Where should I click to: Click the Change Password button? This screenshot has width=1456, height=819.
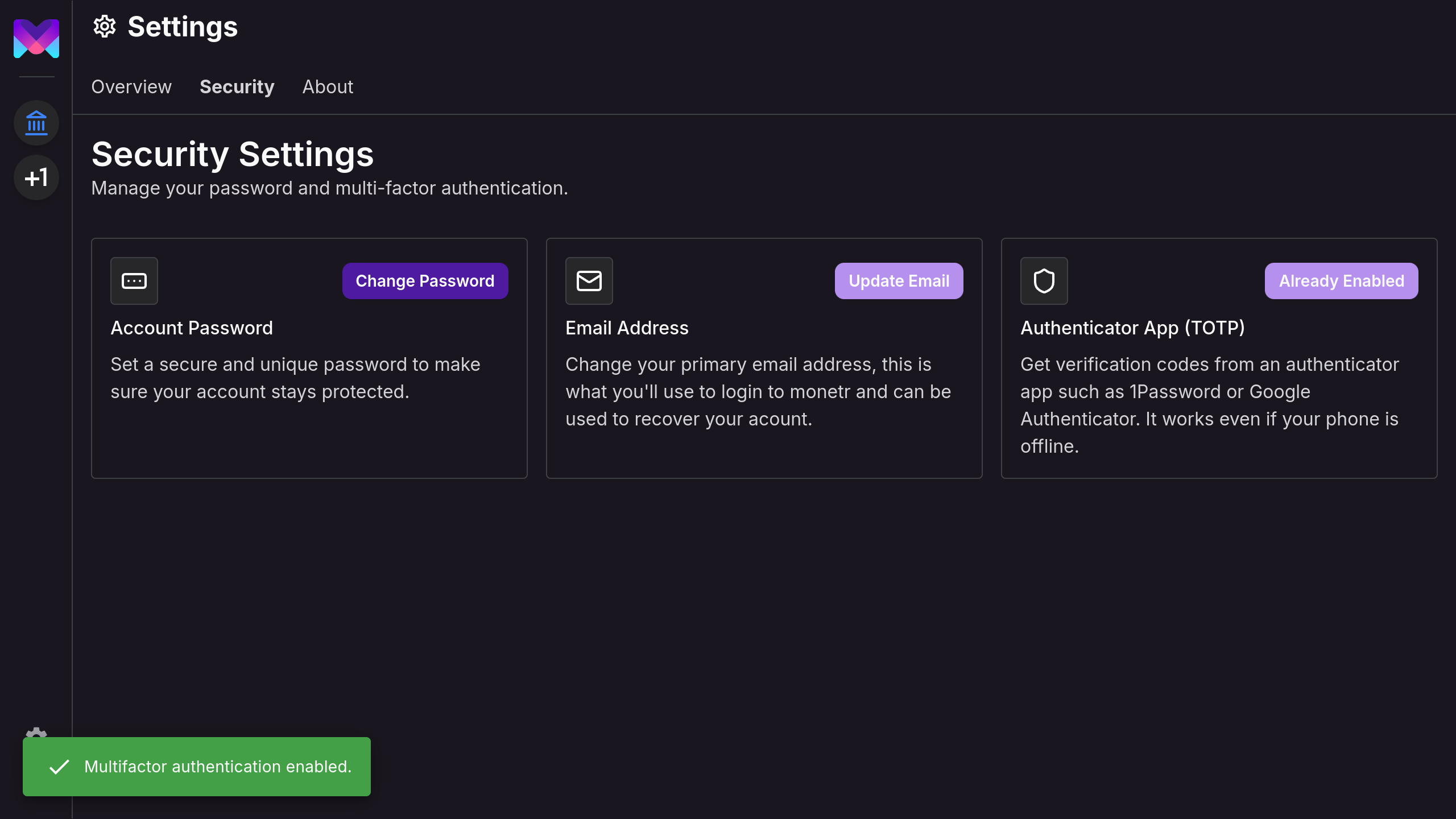click(x=425, y=281)
